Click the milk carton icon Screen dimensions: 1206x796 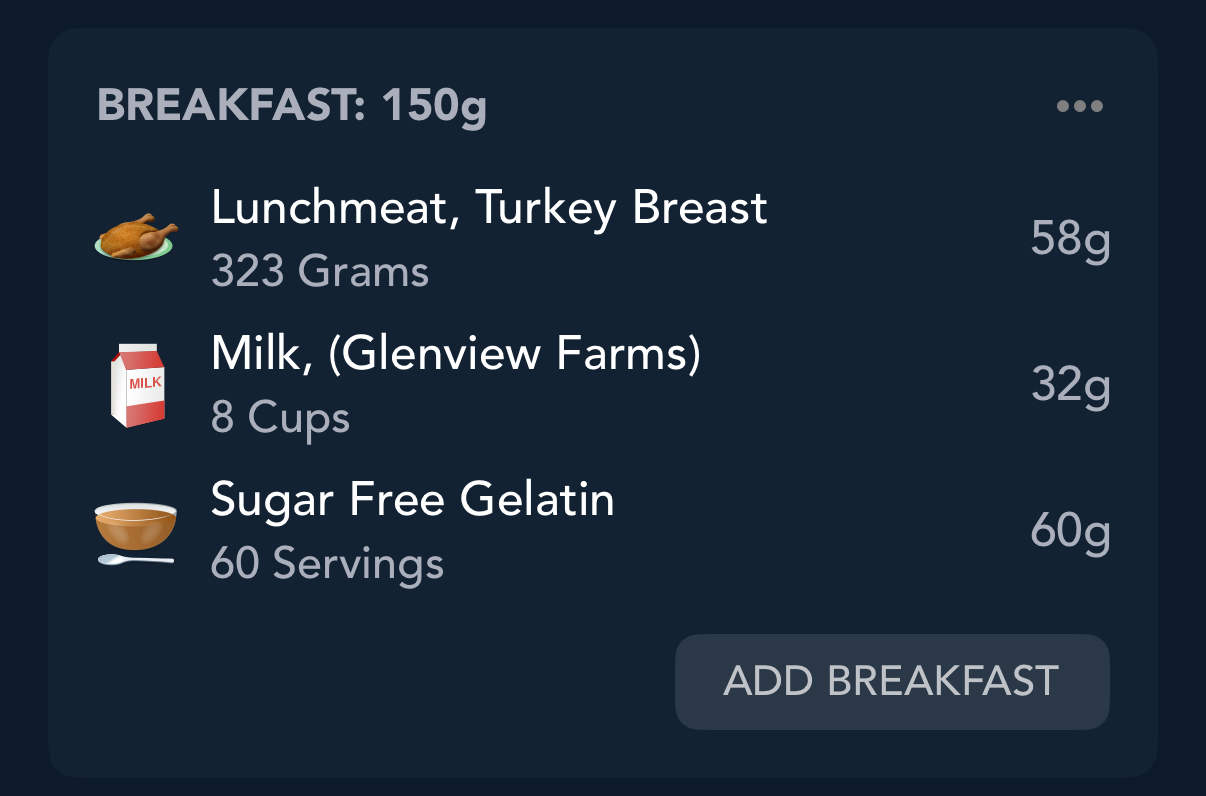click(137, 385)
